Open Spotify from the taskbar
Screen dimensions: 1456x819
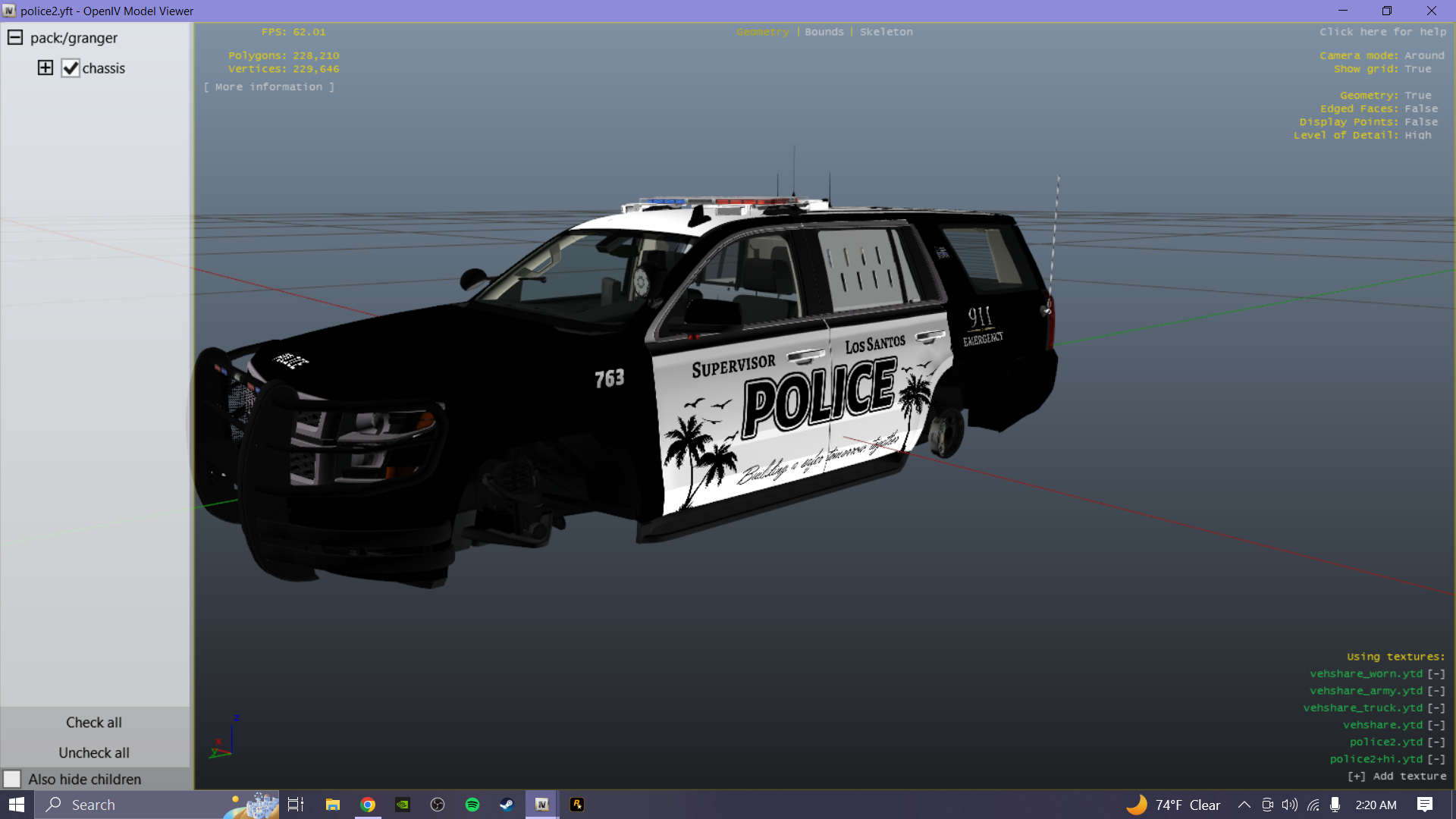(472, 805)
